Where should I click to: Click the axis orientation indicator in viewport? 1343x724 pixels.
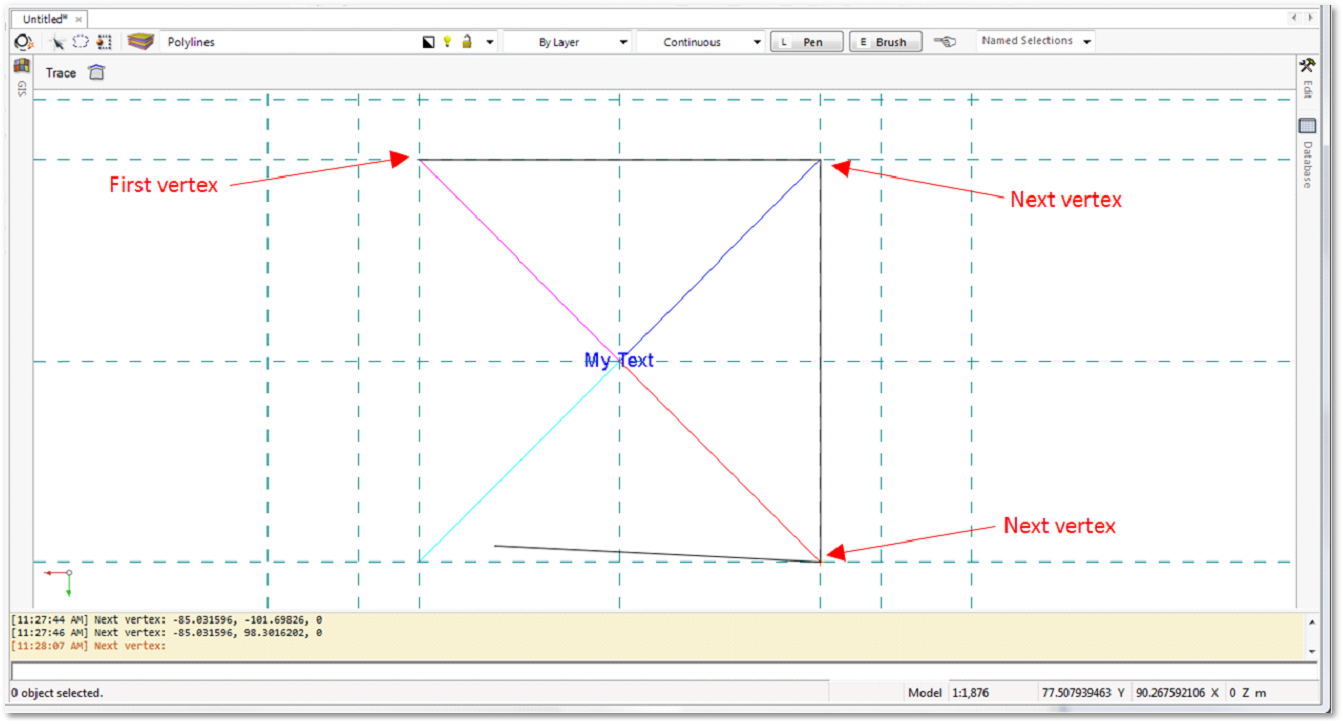[59, 582]
